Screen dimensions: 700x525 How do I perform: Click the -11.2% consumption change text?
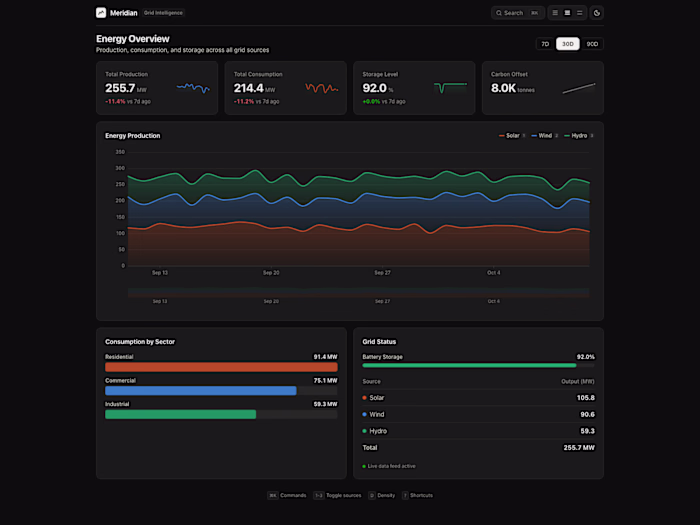244,101
